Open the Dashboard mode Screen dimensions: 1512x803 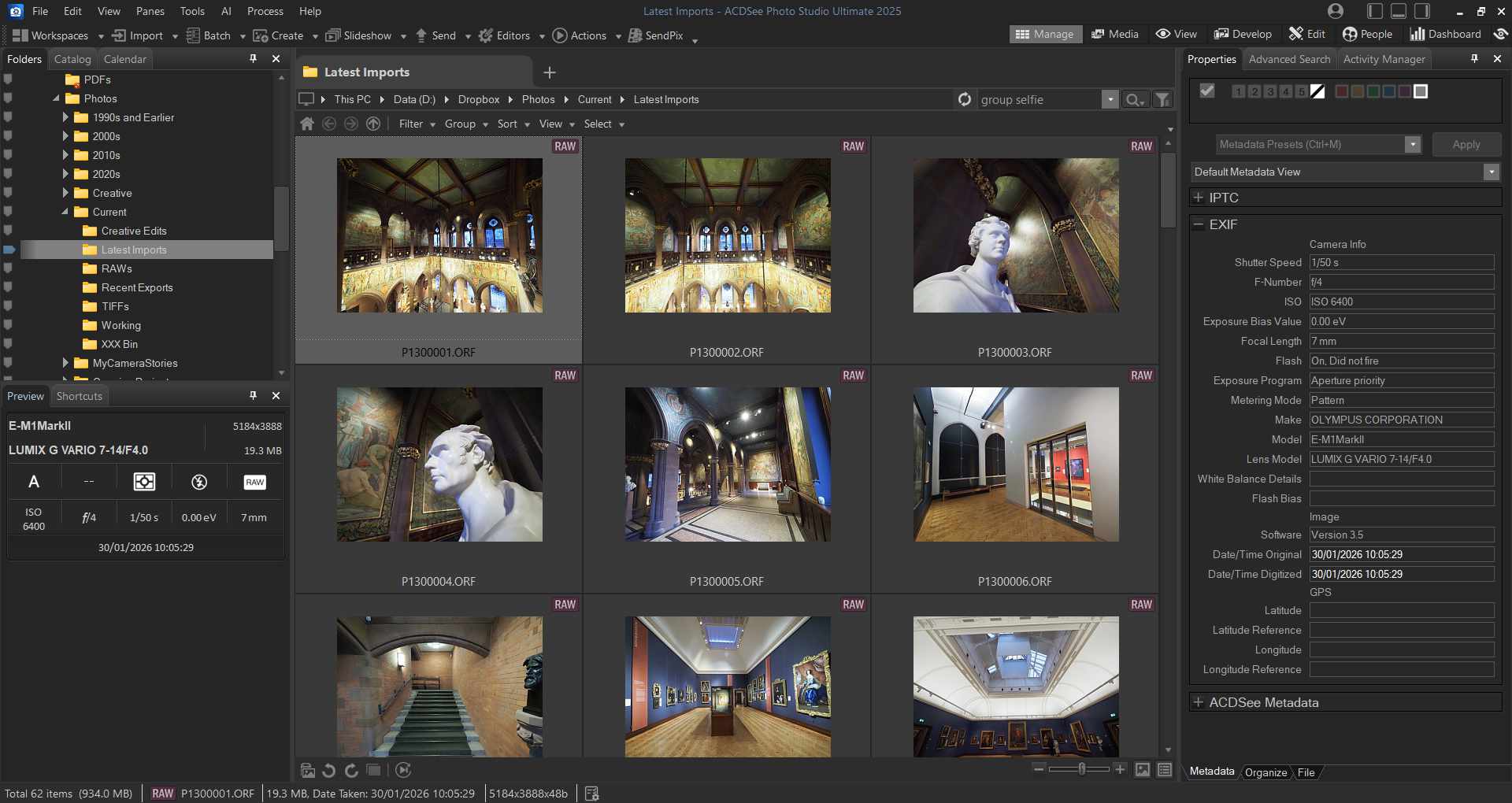(1445, 34)
